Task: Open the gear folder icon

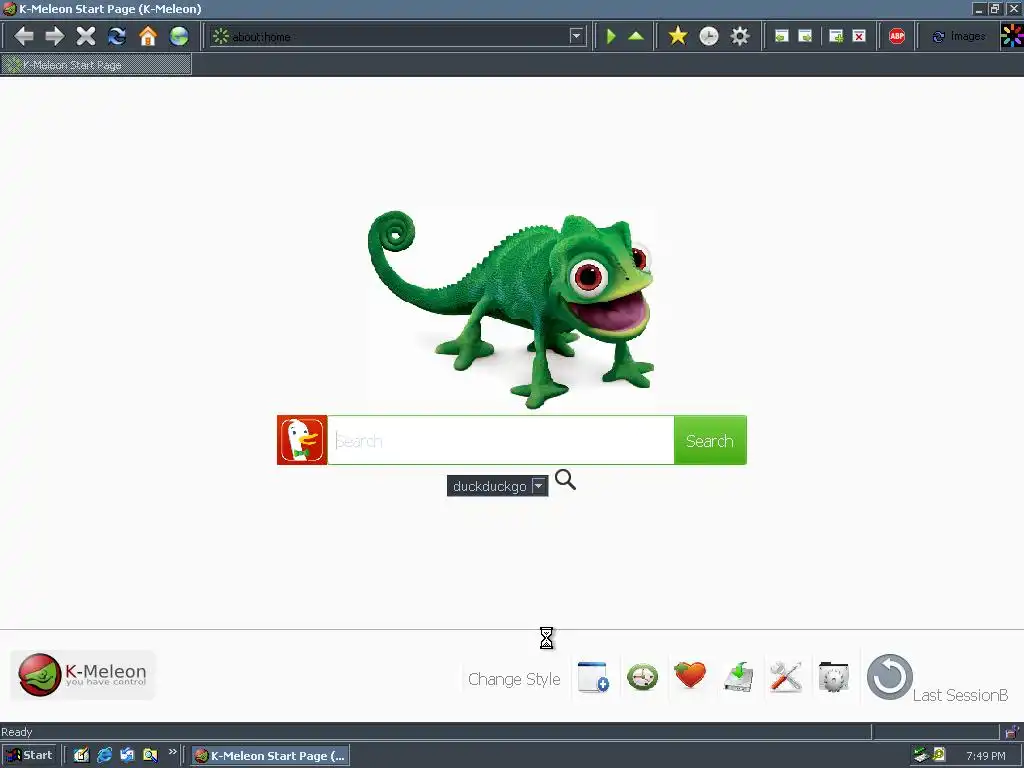Action: tap(833, 677)
